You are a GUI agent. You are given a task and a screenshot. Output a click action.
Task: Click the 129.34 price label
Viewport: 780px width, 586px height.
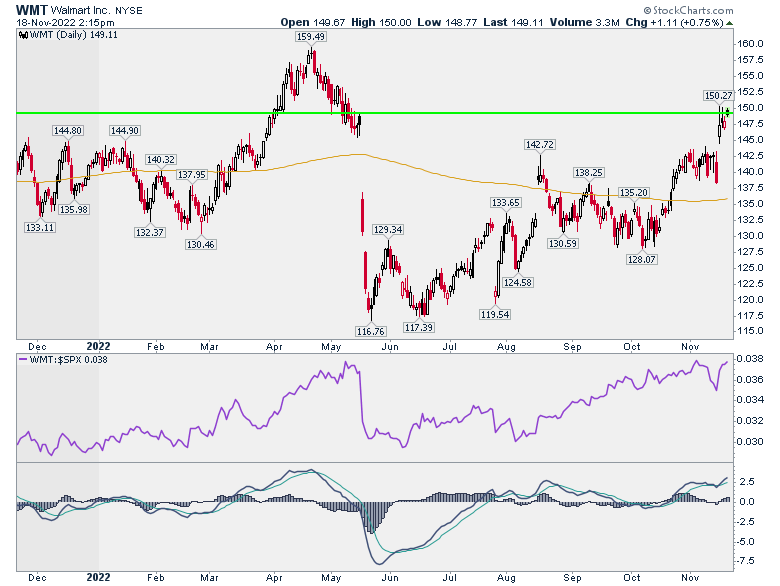point(388,229)
